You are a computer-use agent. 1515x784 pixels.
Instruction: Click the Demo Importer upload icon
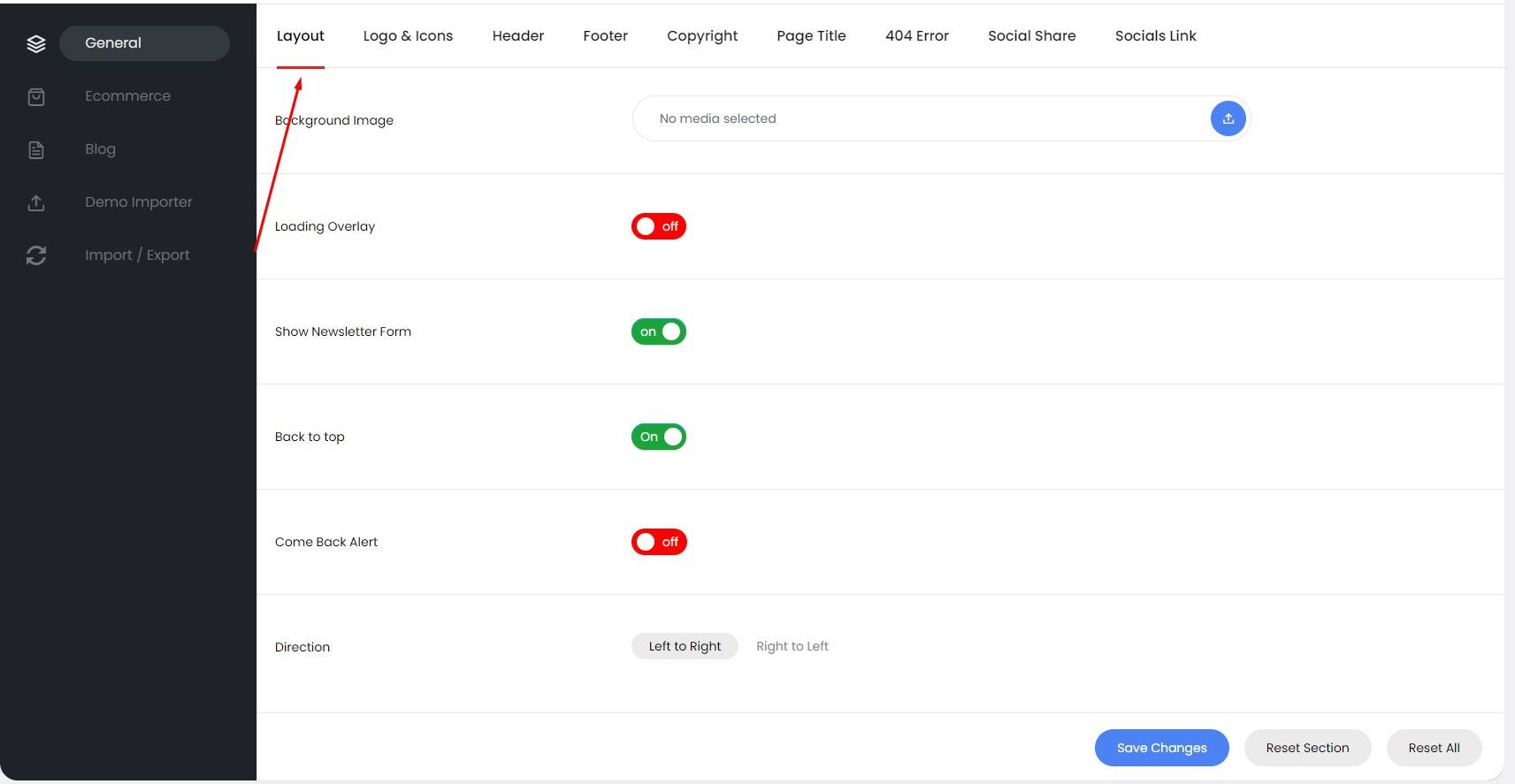click(x=36, y=202)
